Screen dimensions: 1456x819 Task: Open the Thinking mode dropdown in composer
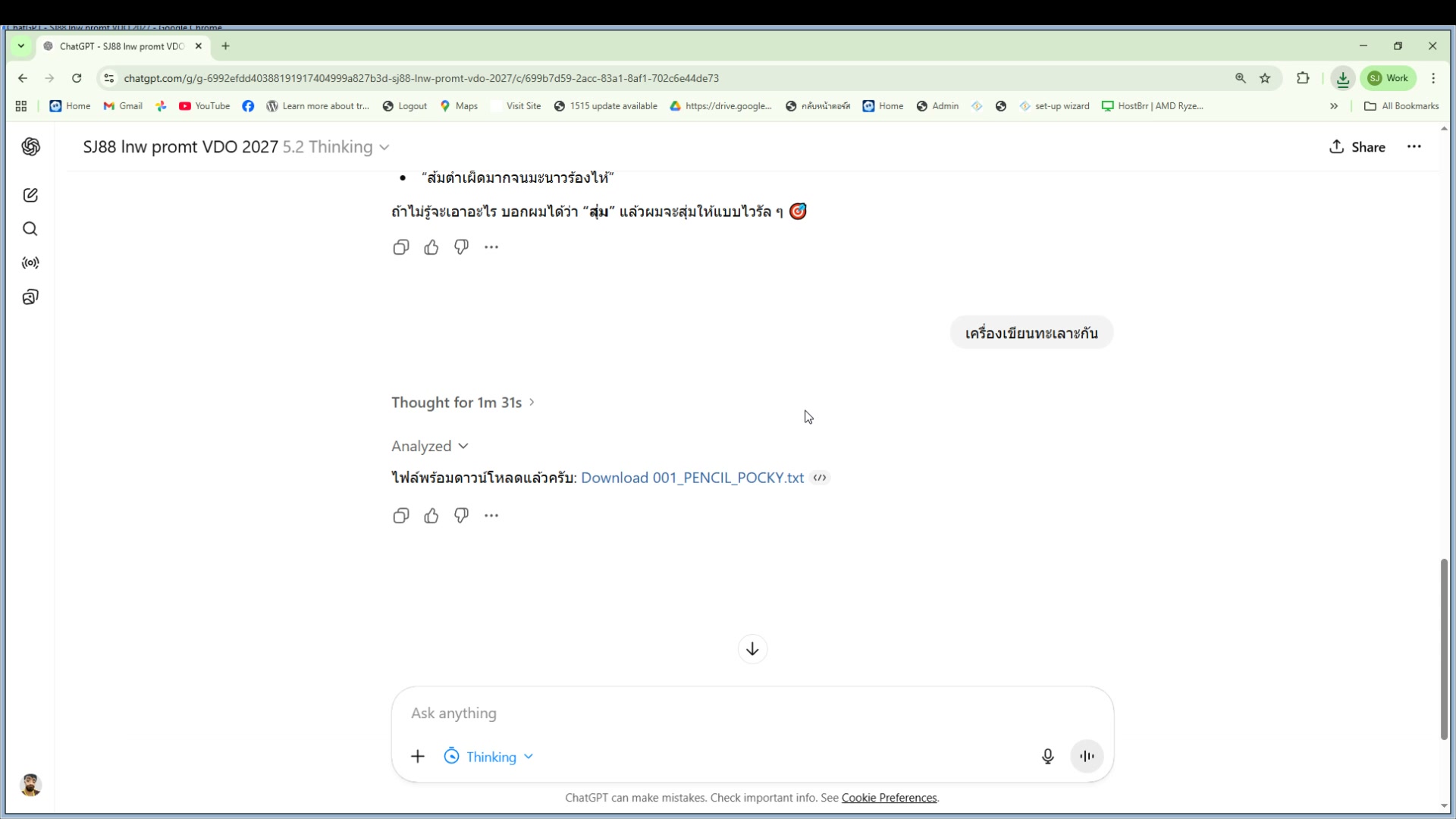(x=489, y=757)
